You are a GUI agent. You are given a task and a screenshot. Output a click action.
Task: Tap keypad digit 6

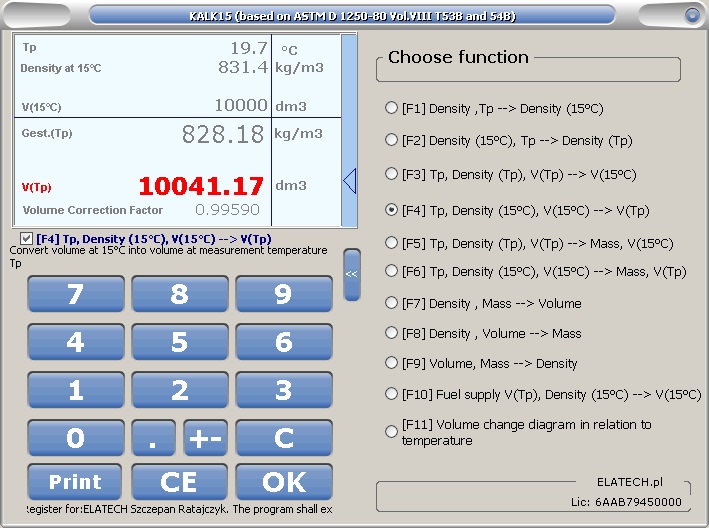(x=284, y=342)
